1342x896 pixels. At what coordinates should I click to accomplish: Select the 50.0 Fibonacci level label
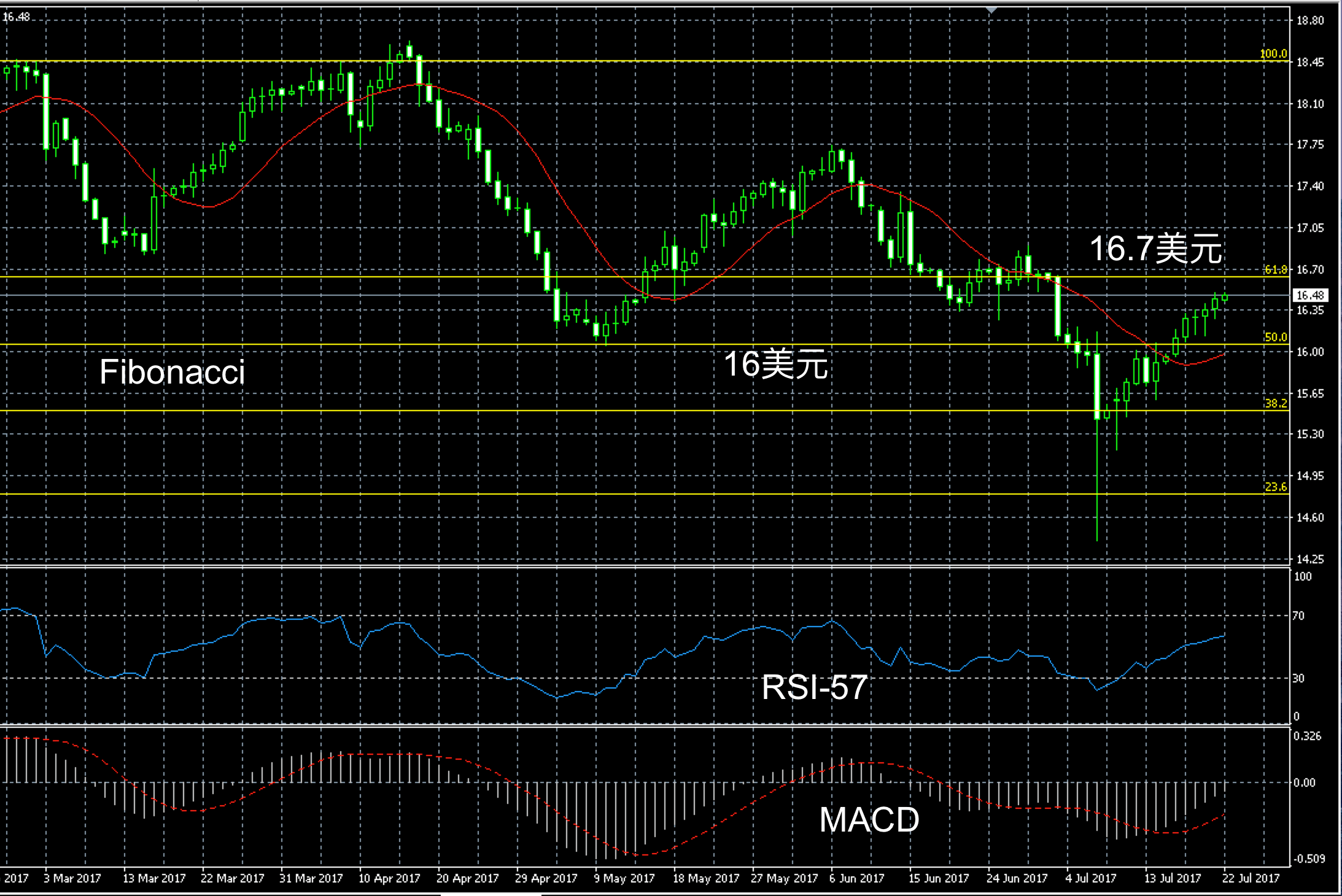(x=1276, y=337)
